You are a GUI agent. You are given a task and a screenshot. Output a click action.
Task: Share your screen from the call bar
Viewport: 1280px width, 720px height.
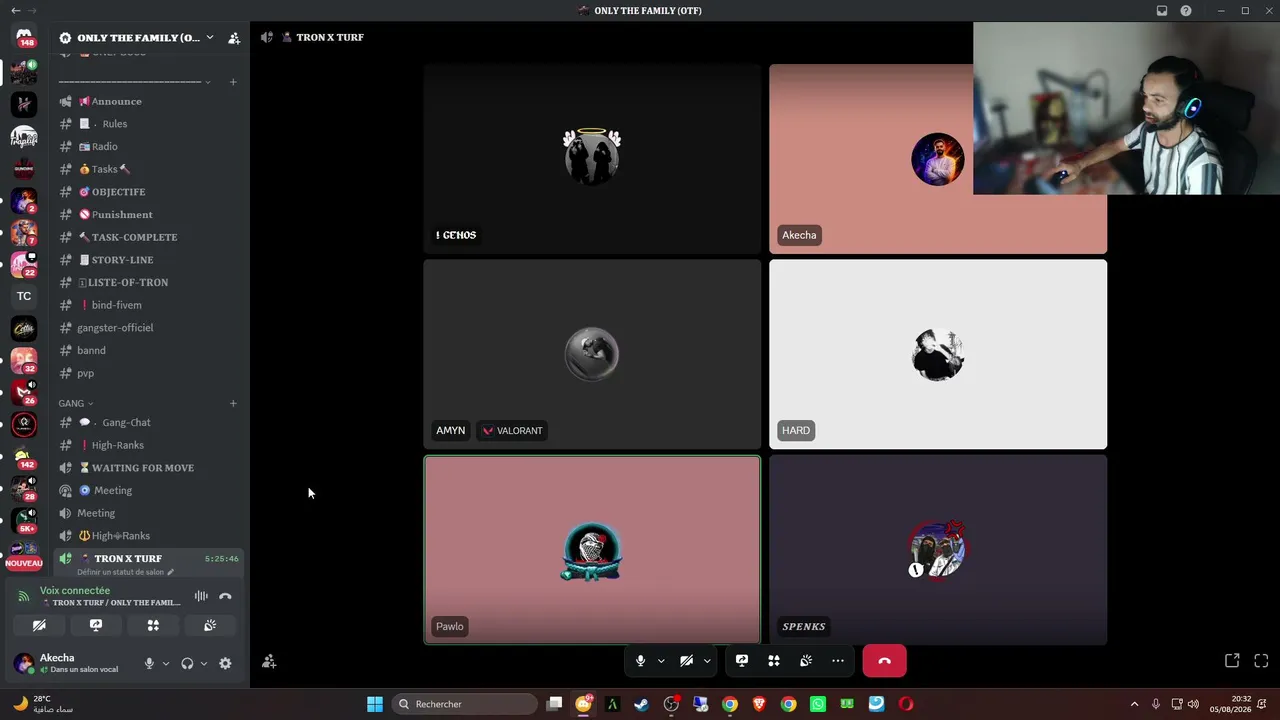pos(742,661)
